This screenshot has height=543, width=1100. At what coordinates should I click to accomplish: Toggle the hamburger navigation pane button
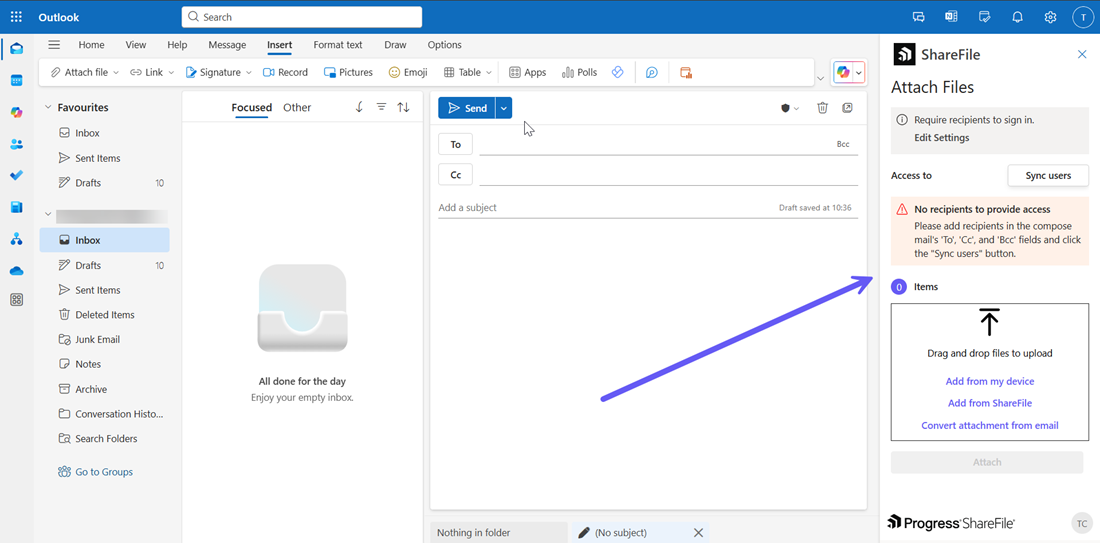(x=54, y=45)
